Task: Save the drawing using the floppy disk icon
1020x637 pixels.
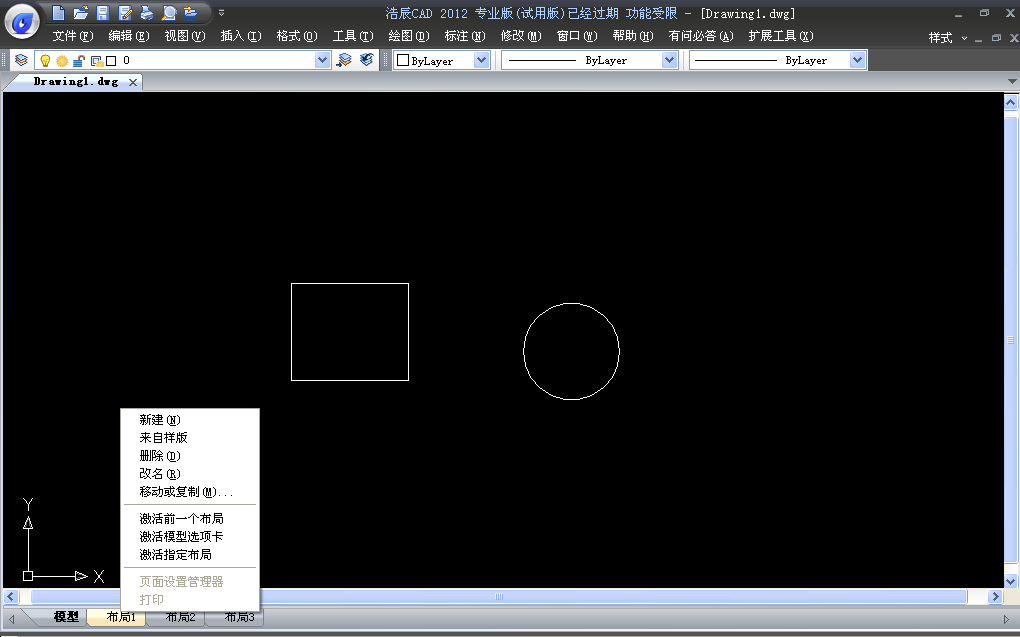Action: [x=102, y=13]
